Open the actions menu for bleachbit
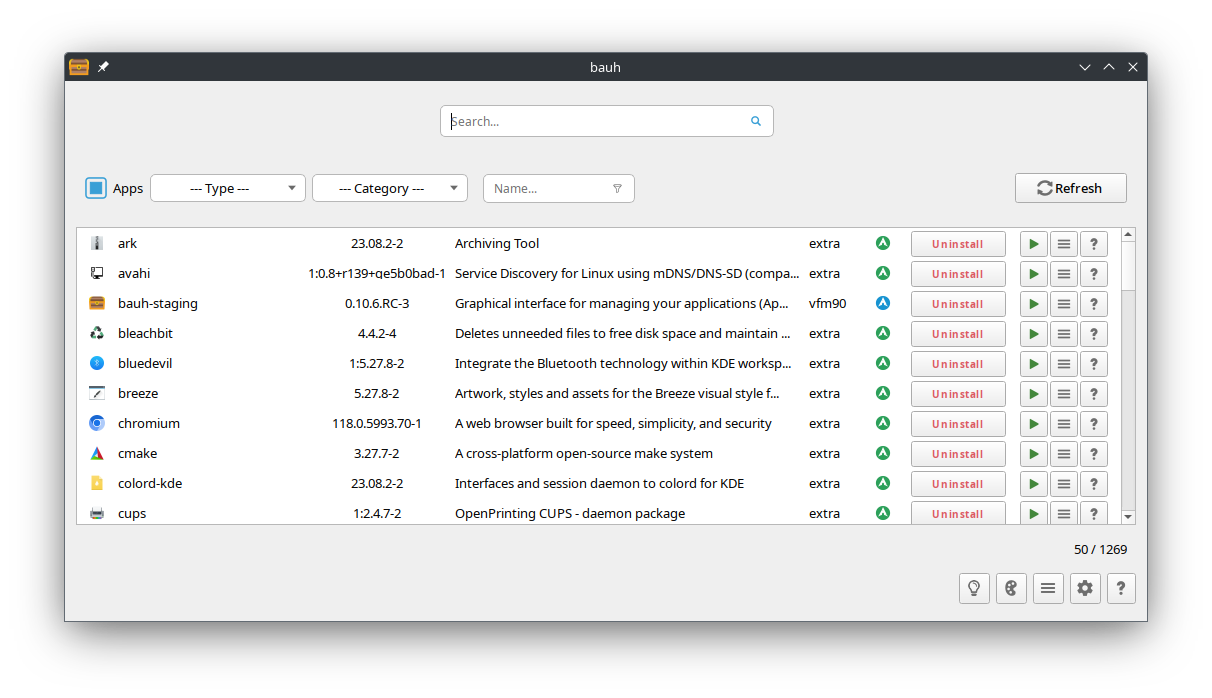Viewport: 1212px width, 698px height. pyautogui.click(x=1064, y=334)
